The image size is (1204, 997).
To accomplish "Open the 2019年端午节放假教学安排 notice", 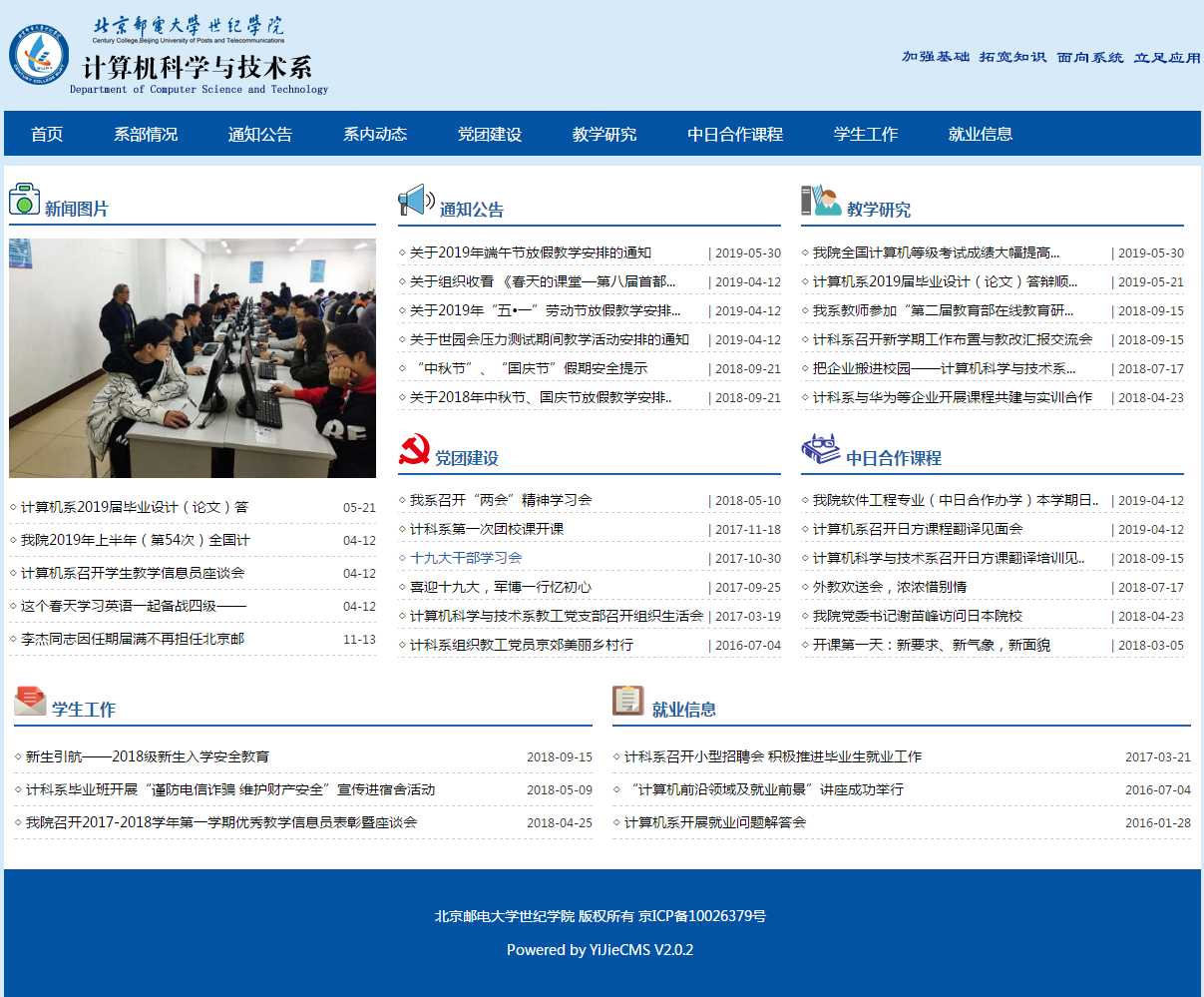I will click(530, 253).
